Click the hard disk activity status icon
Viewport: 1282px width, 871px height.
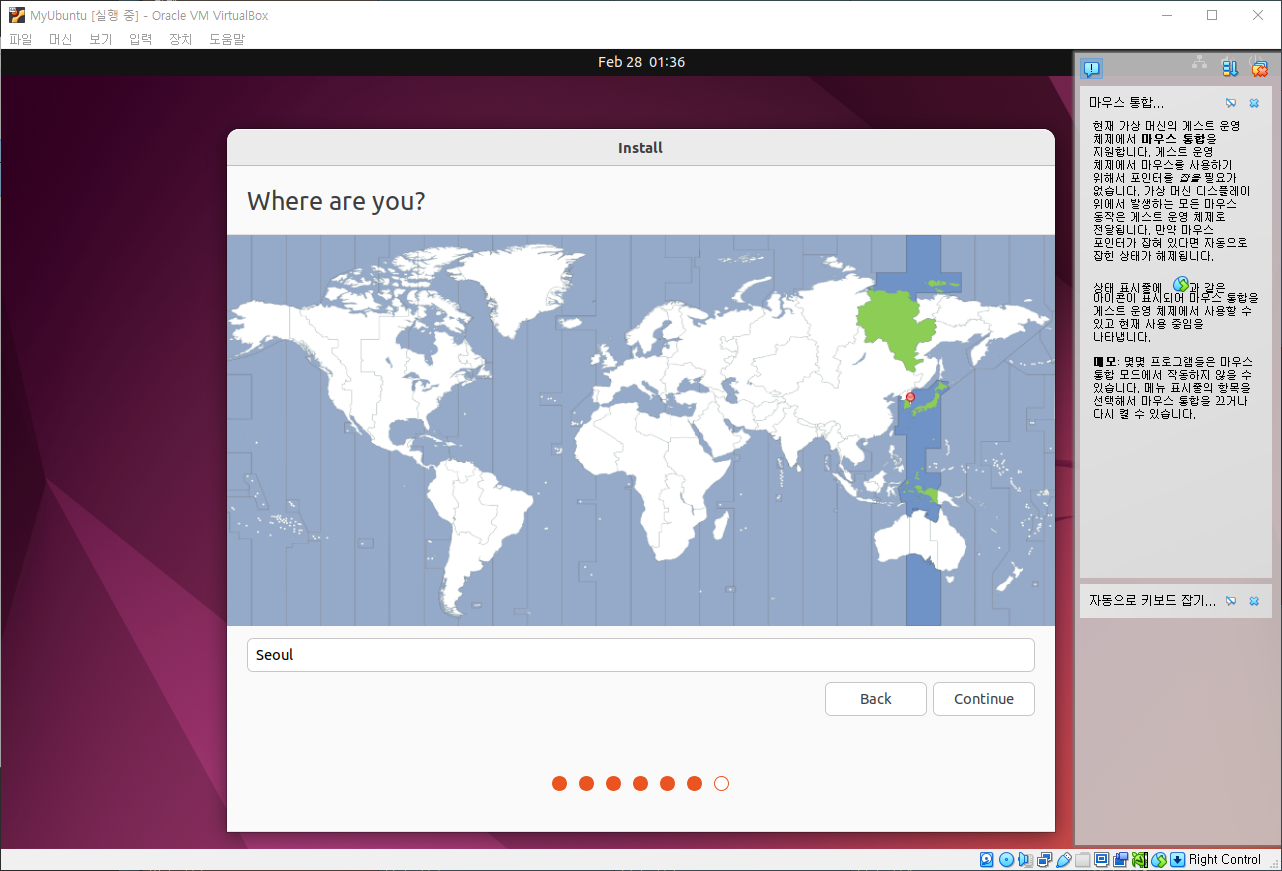click(x=987, y=860)
